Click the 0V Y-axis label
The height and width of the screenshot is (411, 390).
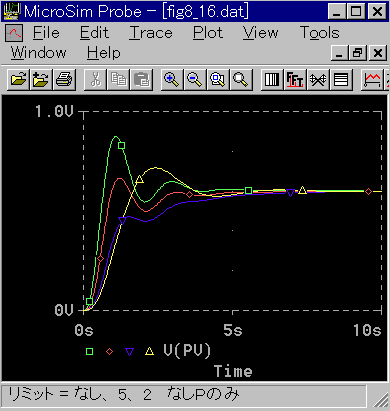point(64,310)
